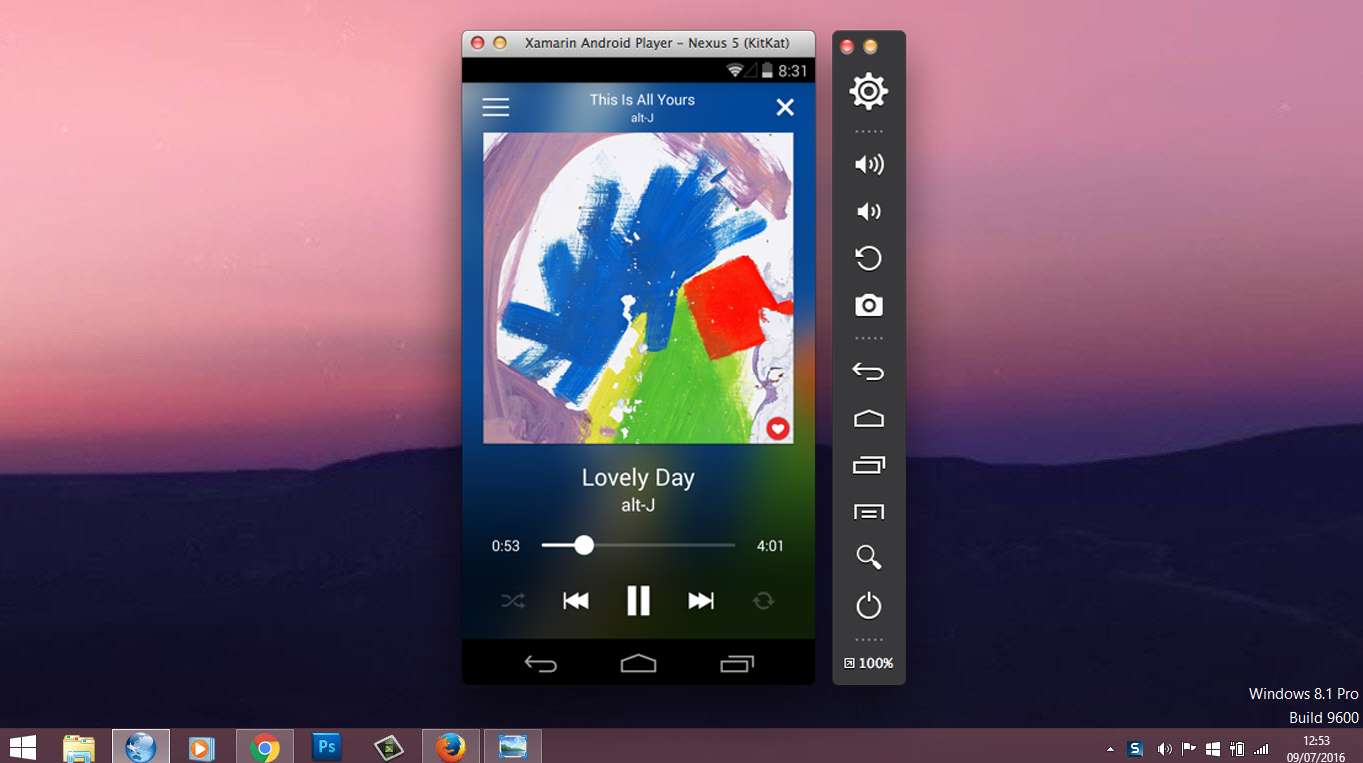The height and width of the screenshot is (763, 1363).
Task: Open the hamburger menu in music player
Action: click(496, 107)
